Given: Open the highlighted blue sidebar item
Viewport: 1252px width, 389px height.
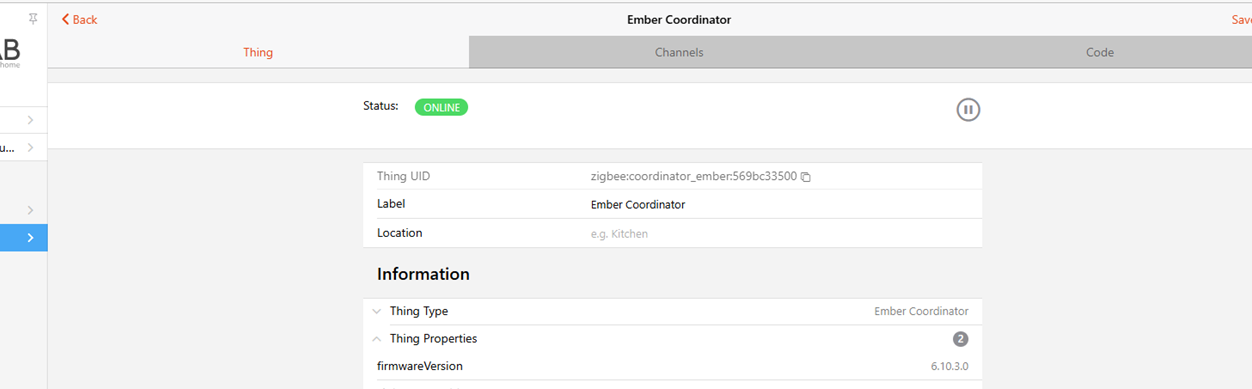Looking at the screenshot, I should click(x=23, y=238).
